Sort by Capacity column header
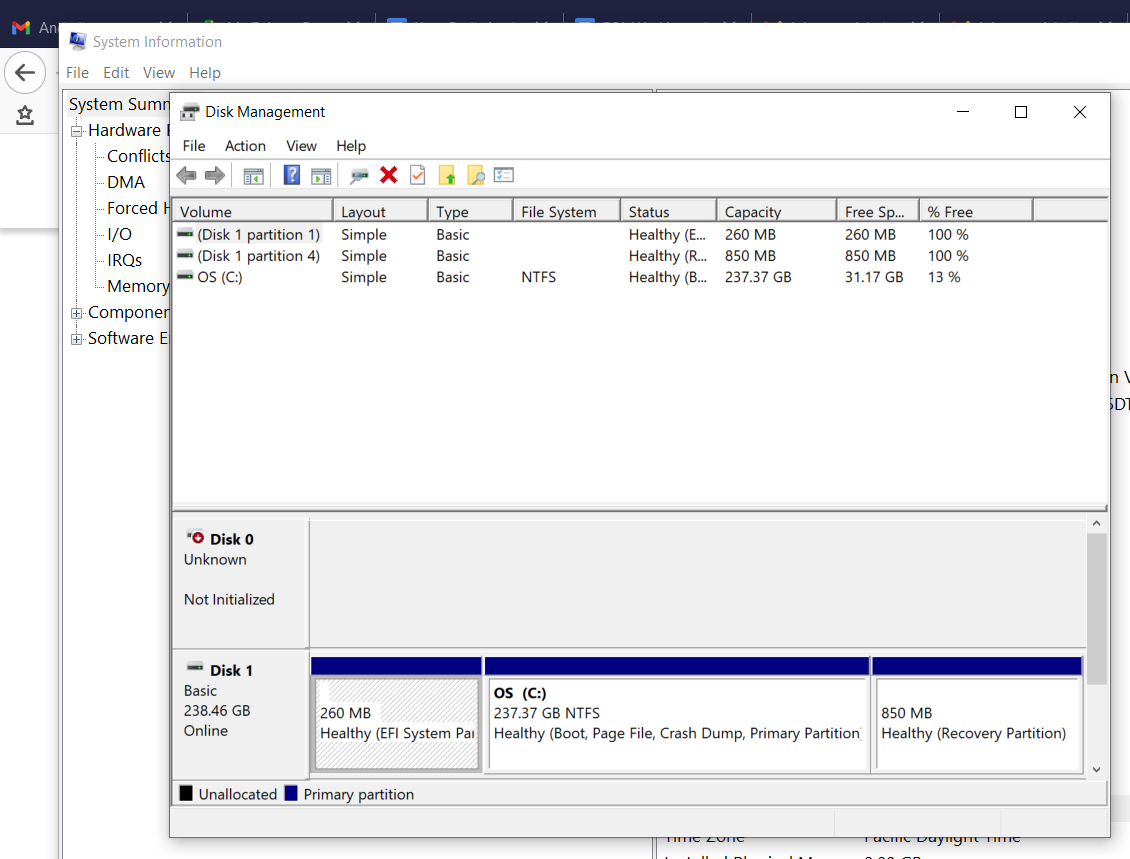Screen dimensions: 1130x859 pos(776,211)
